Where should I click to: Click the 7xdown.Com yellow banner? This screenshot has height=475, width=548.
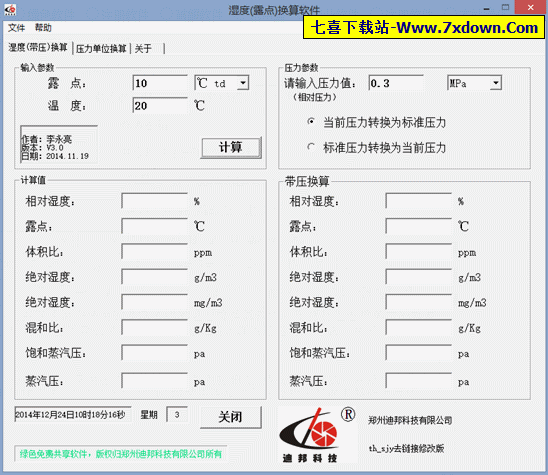(x=424, y=27)
